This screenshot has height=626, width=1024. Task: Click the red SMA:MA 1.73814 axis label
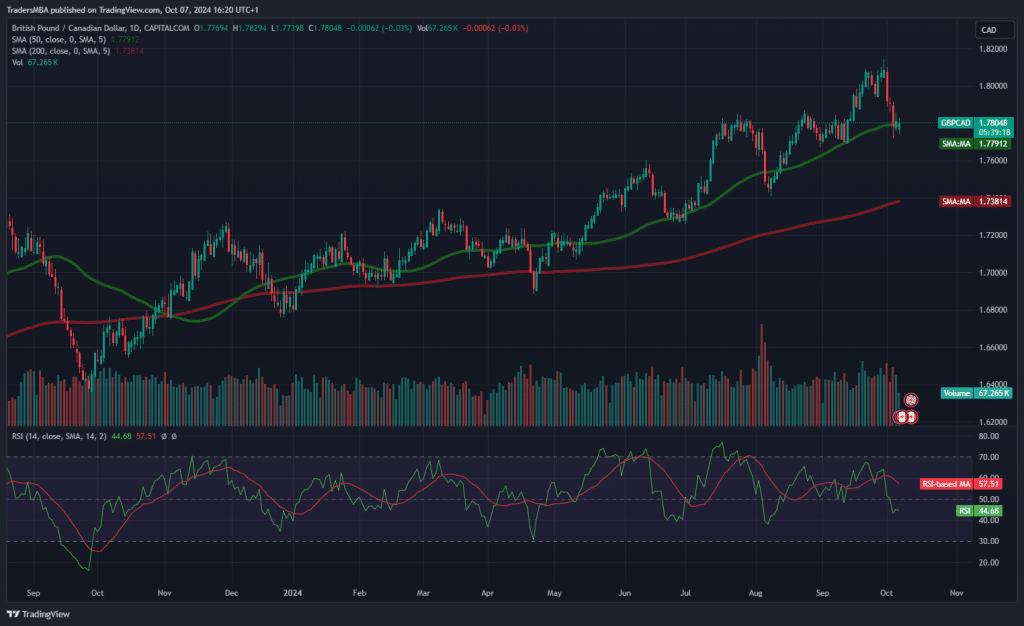point(975,202)
